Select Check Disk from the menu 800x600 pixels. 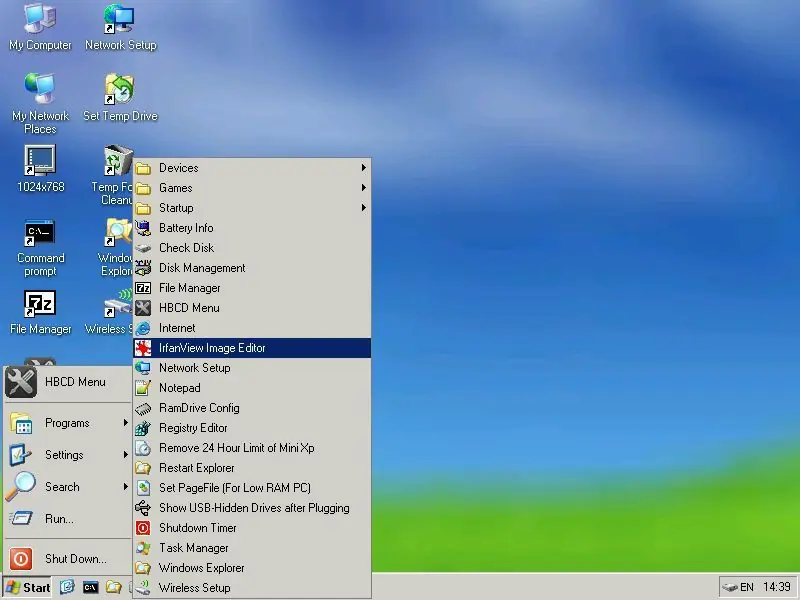point(252,248)
